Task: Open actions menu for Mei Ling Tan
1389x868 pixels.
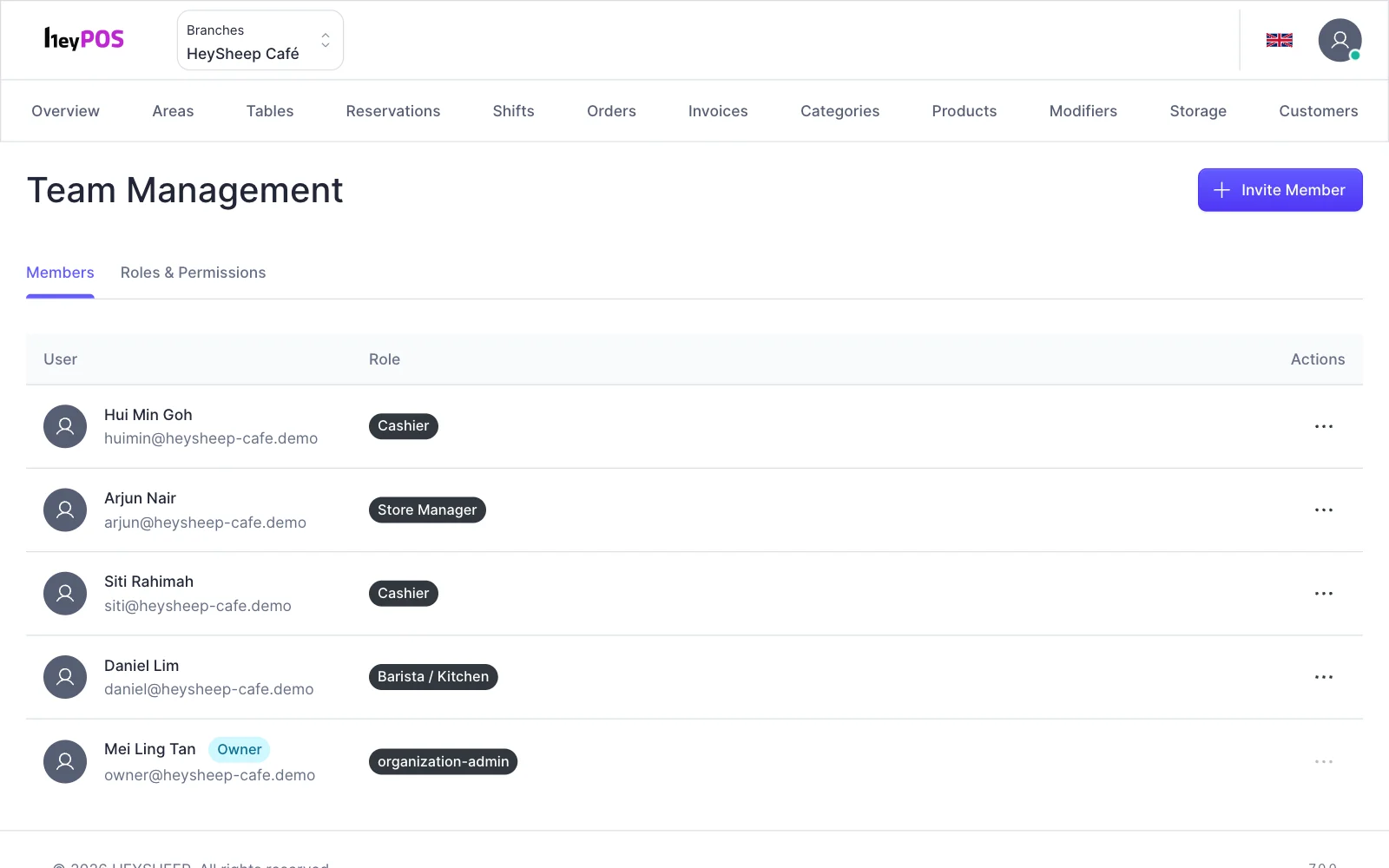Action: [1323, 761]
